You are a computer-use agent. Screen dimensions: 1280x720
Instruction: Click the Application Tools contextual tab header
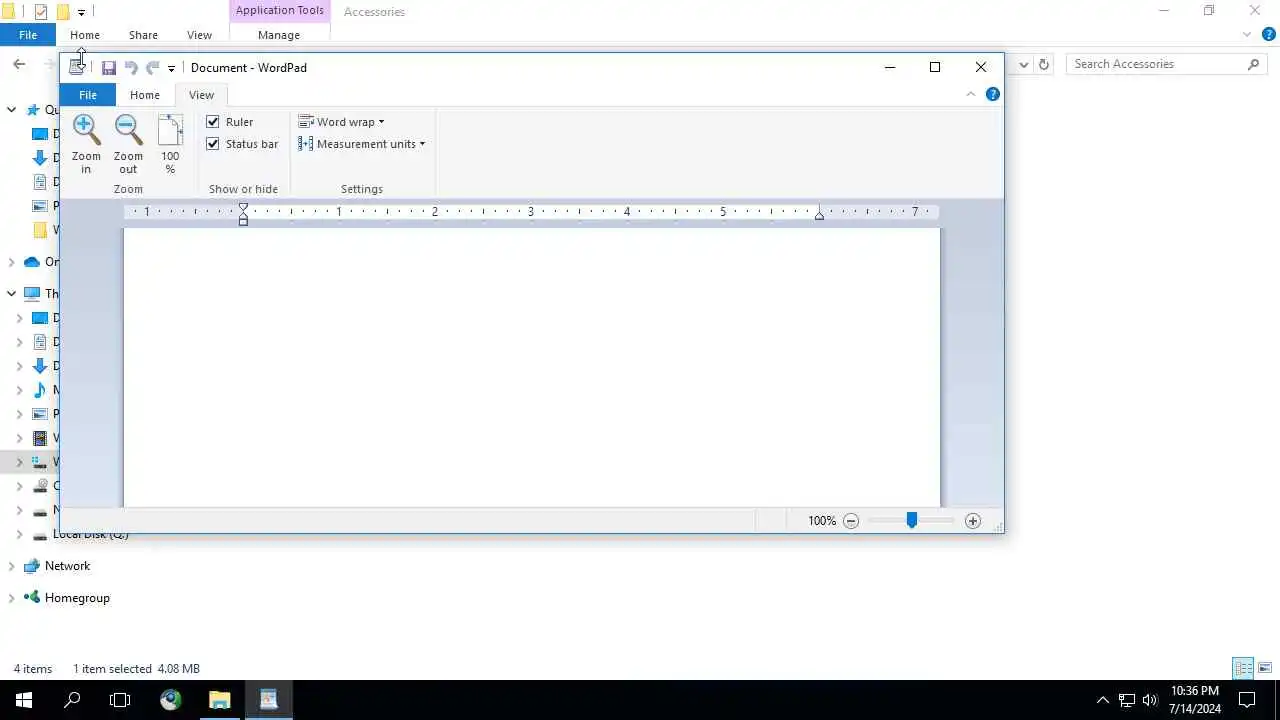tap(279, 11)
